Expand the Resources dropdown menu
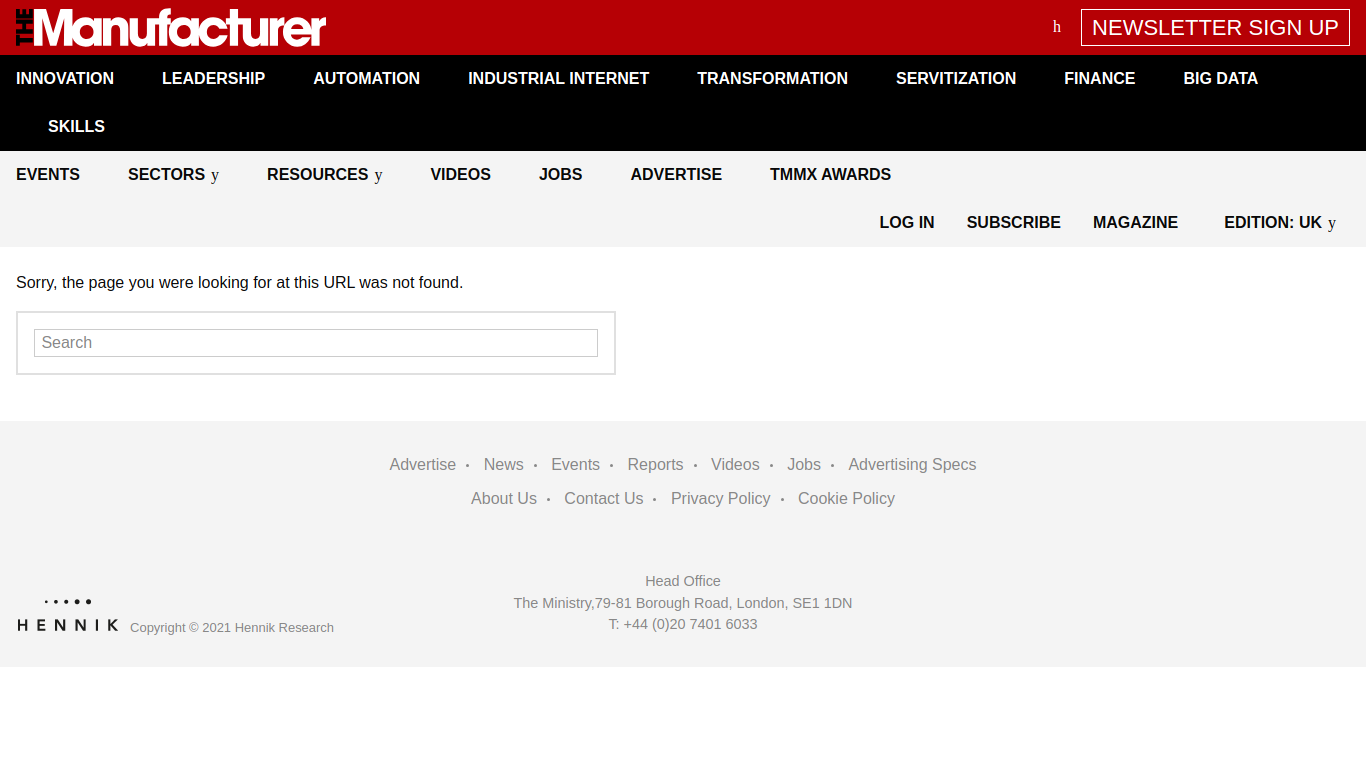The width and height of the screenshot is (1366, 768). point(324,174)
